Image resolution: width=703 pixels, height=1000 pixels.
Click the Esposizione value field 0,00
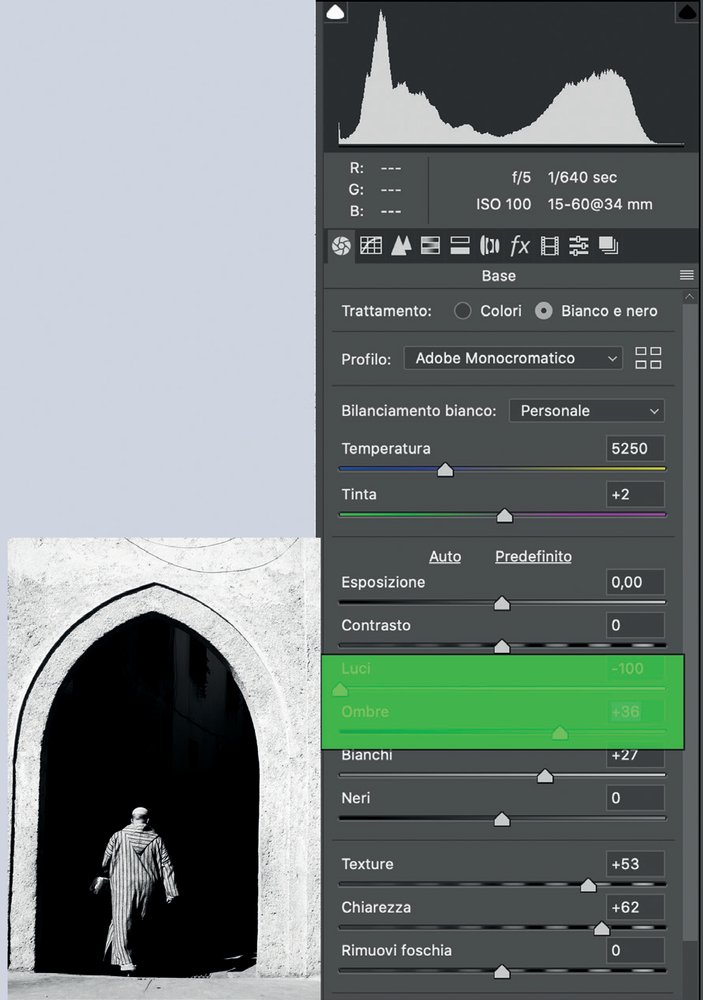pyautogui.click(x=635, y=582)
